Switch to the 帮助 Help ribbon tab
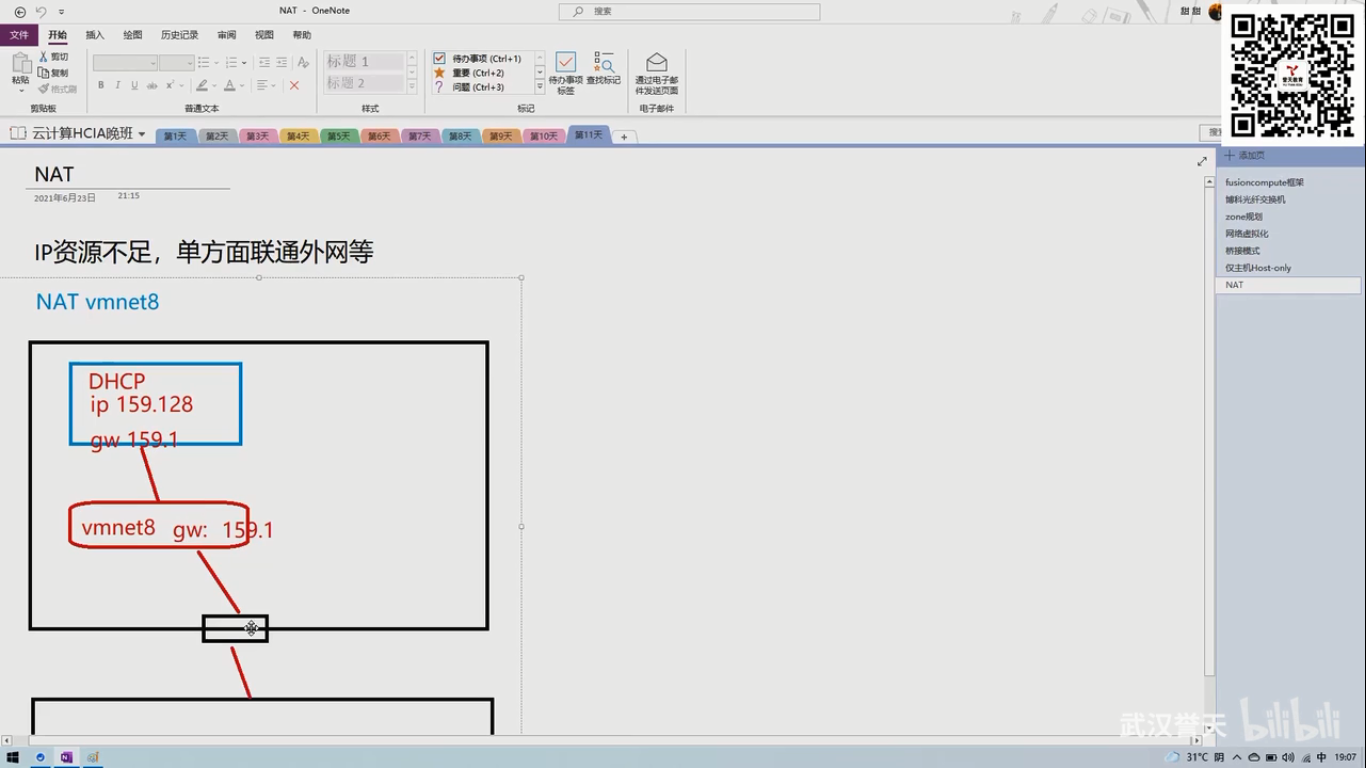 coord(302,35)
